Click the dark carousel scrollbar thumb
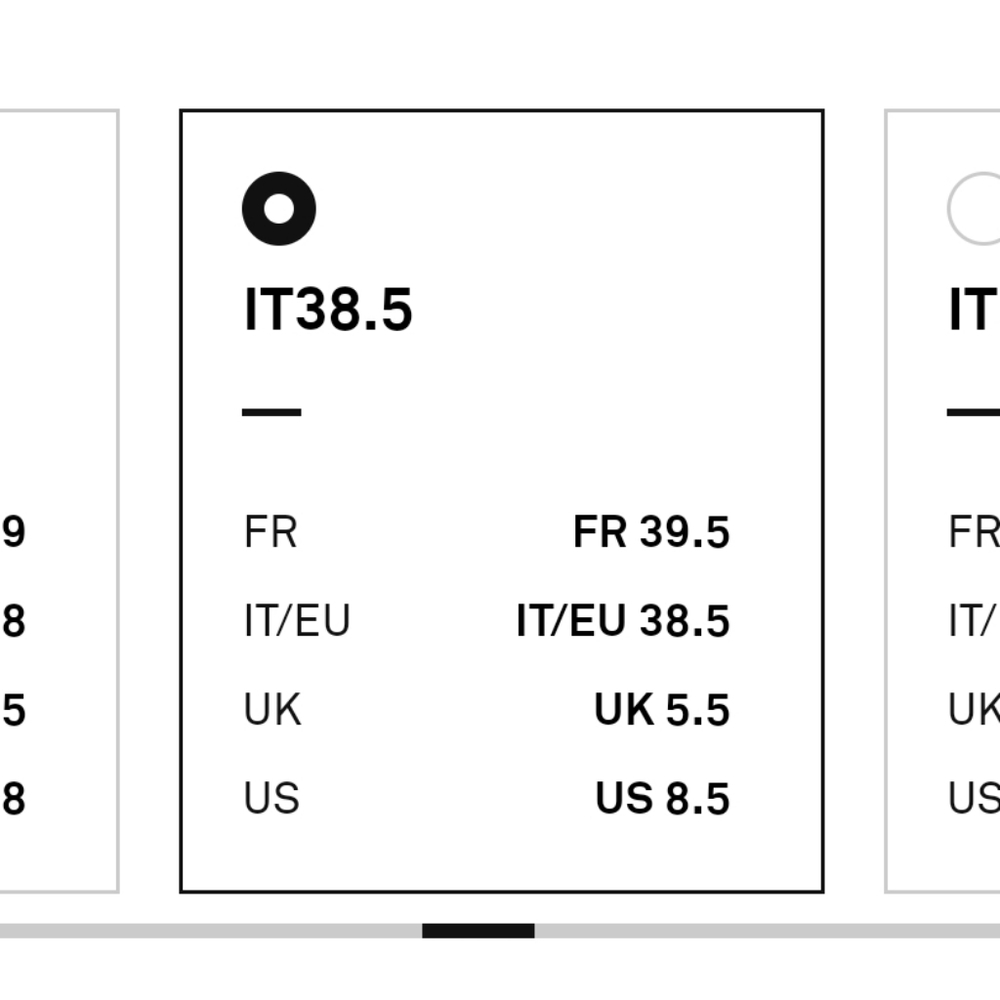 click(x=478, y=931)
